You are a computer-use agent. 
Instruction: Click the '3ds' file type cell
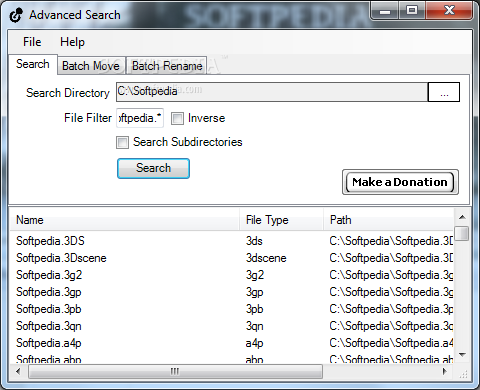point(254,241)
